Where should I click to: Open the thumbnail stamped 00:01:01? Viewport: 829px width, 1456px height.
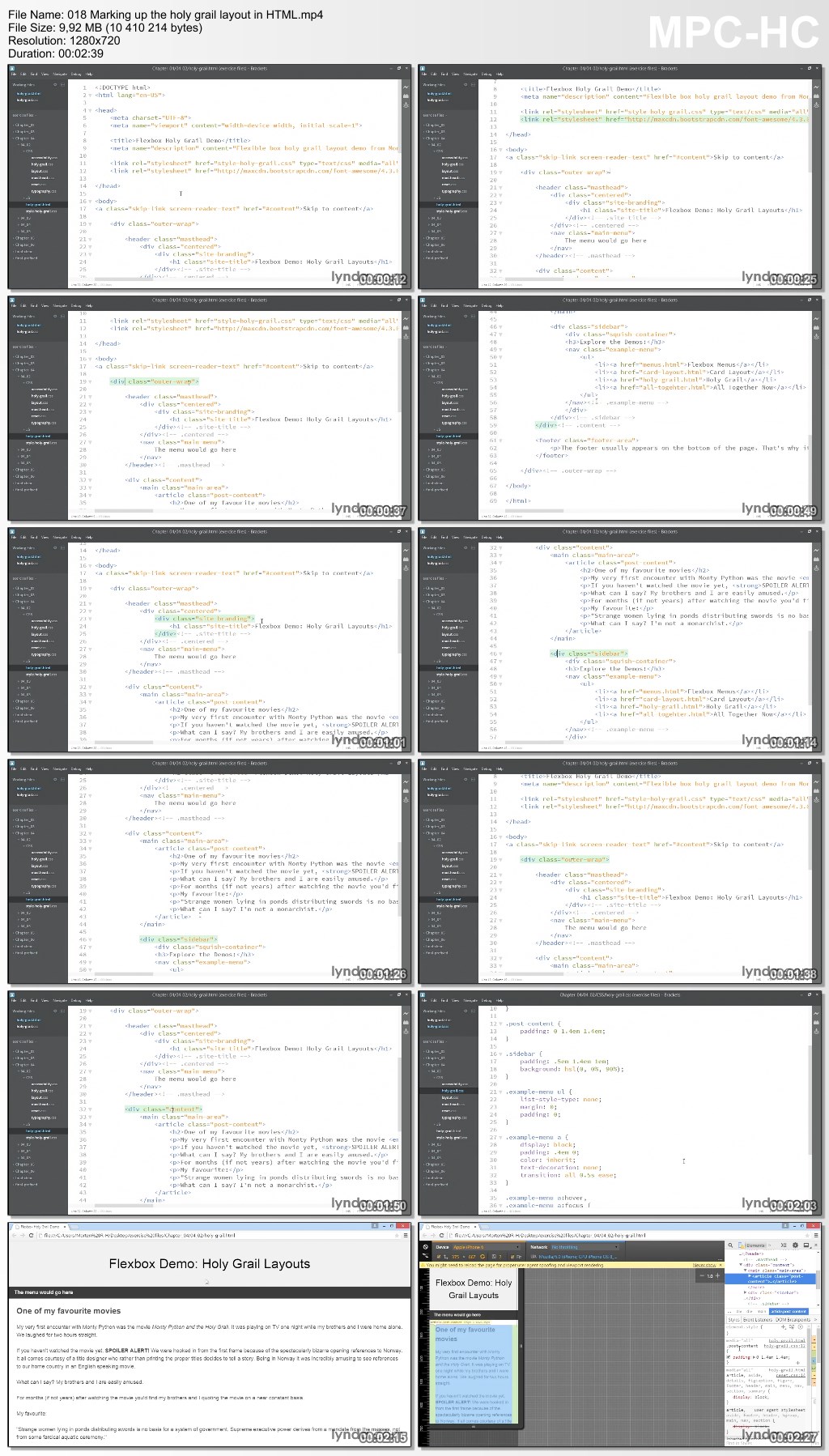click(x=210, y=641)
